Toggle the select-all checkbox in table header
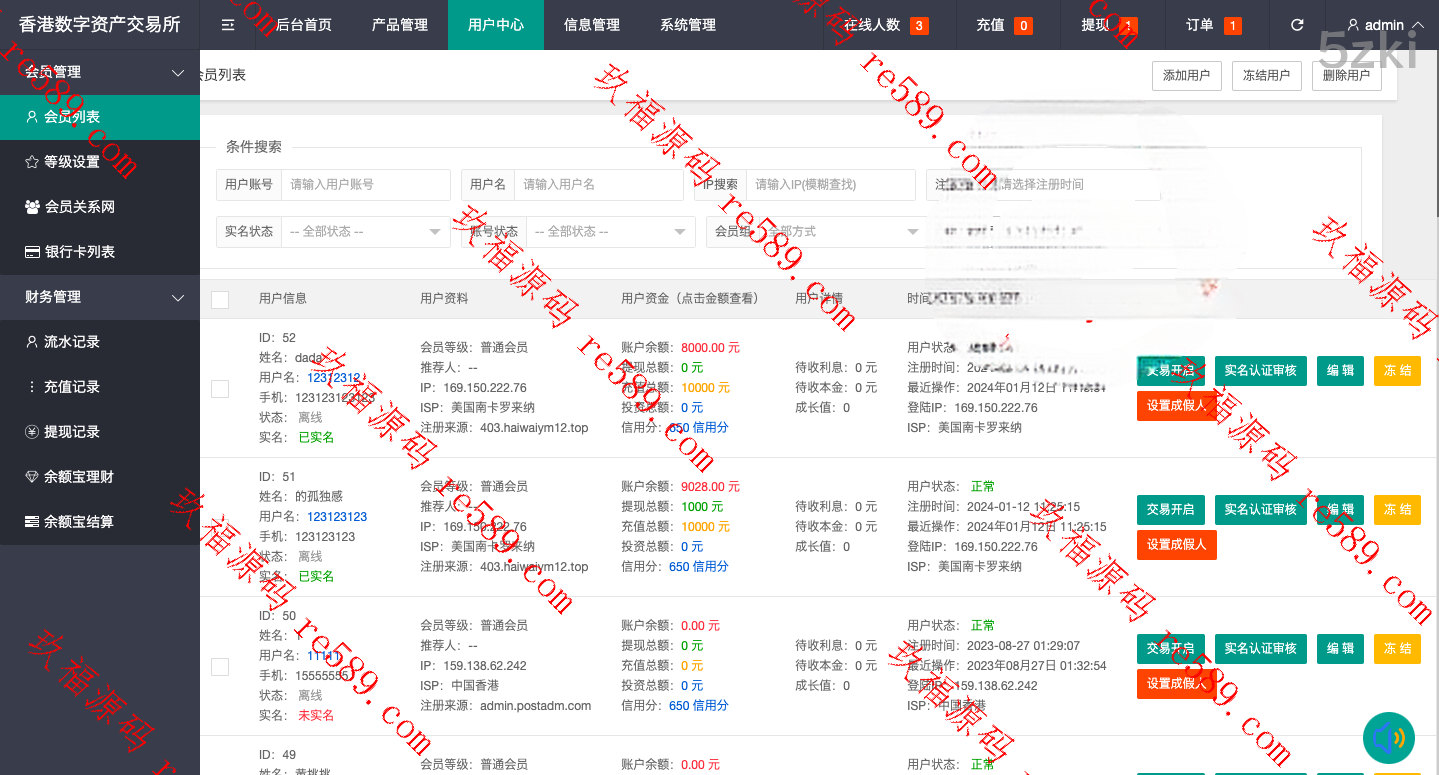This screenshot has width=1439, height=775. click(x=220, y=299)
